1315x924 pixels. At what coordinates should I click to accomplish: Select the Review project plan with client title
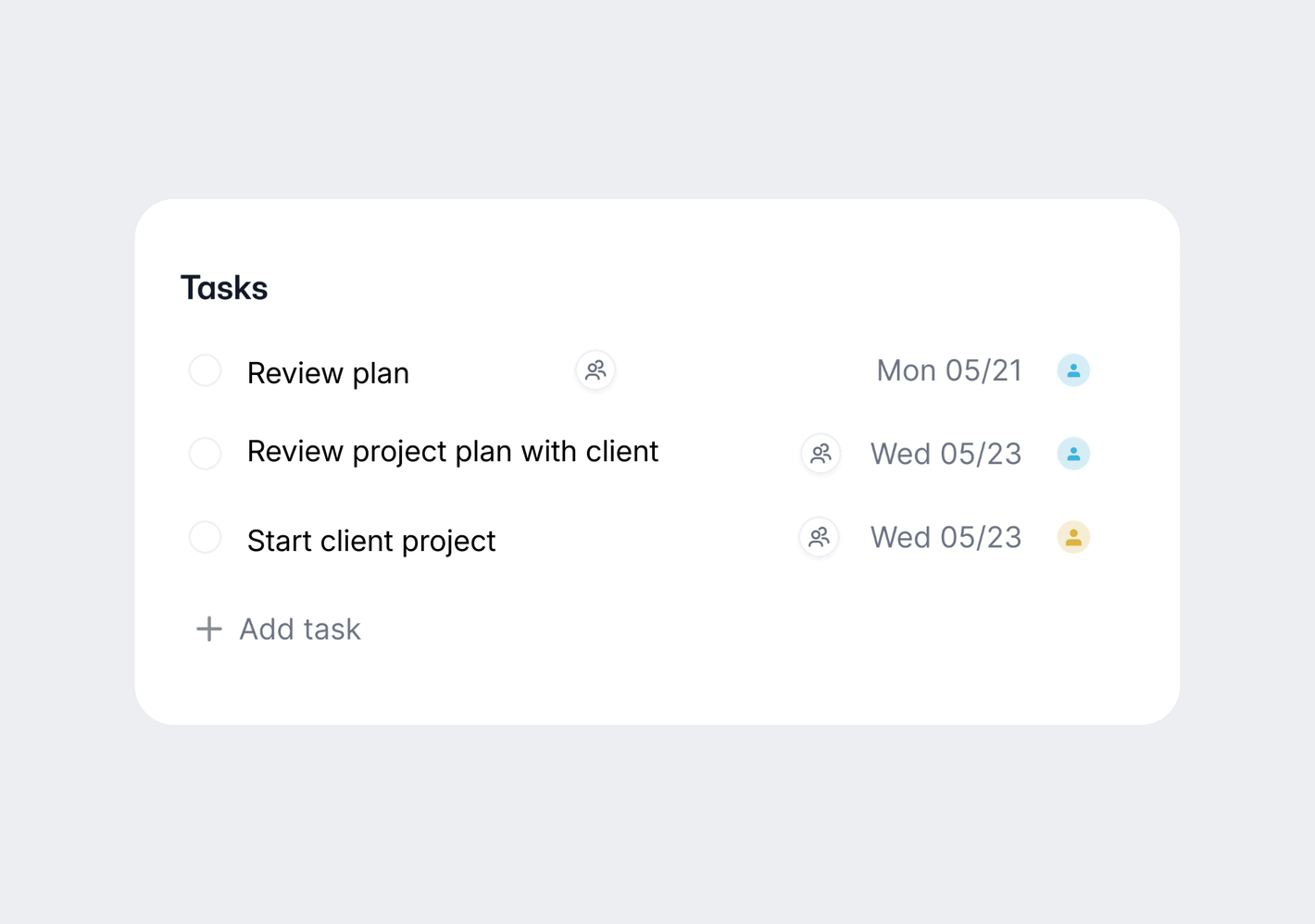pos(452,452)
